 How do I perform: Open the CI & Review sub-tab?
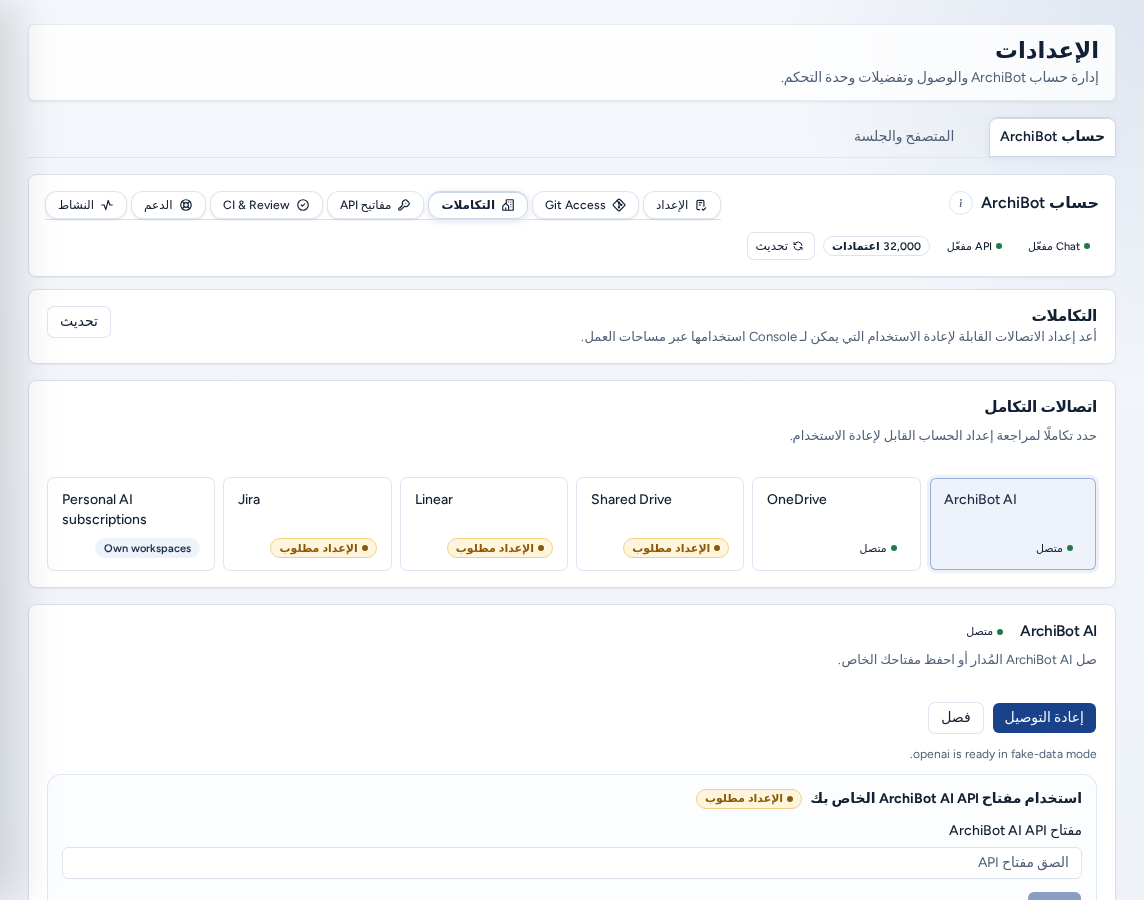click(x=266, y=205)
